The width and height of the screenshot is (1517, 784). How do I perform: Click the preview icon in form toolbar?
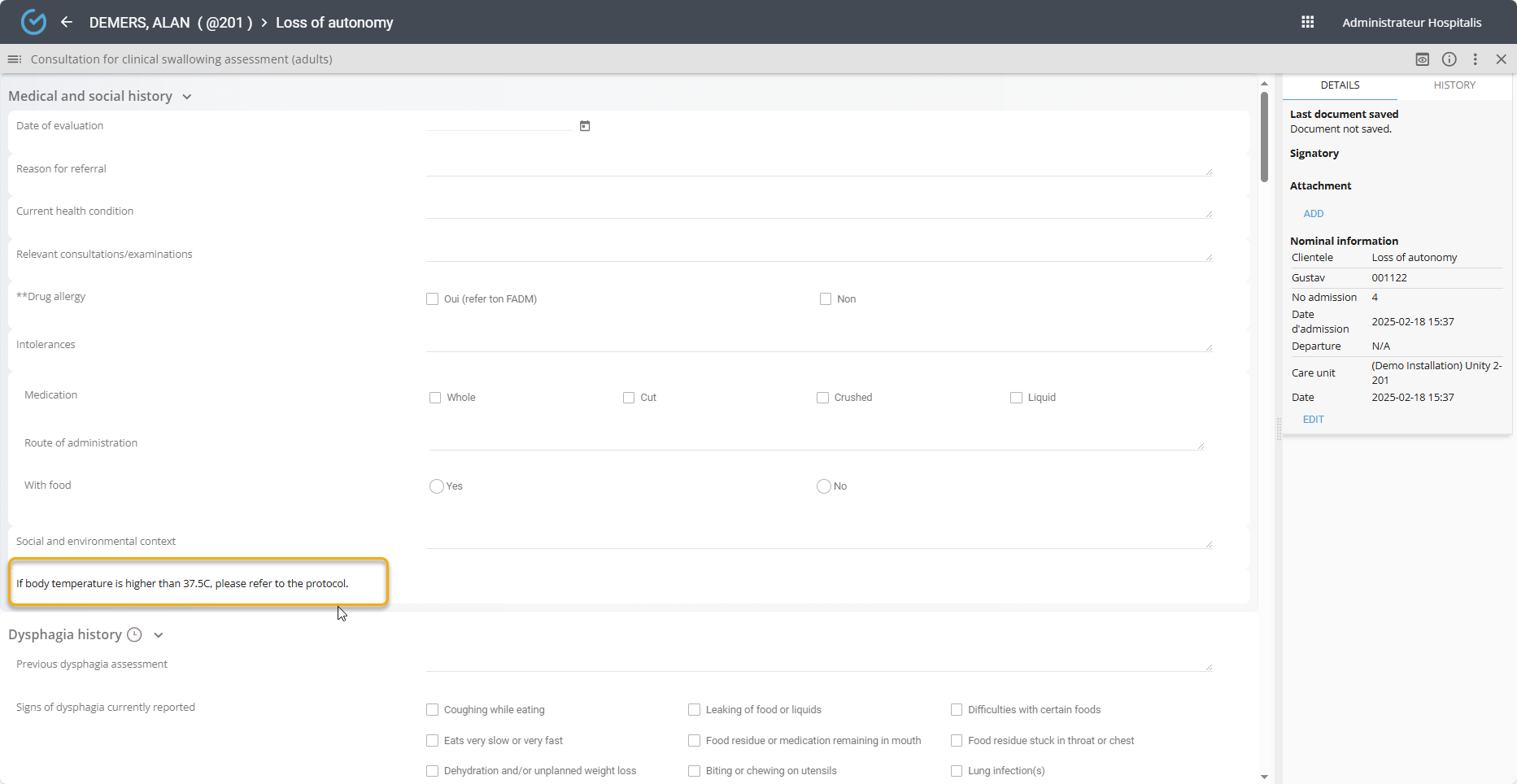point(1422,59)
